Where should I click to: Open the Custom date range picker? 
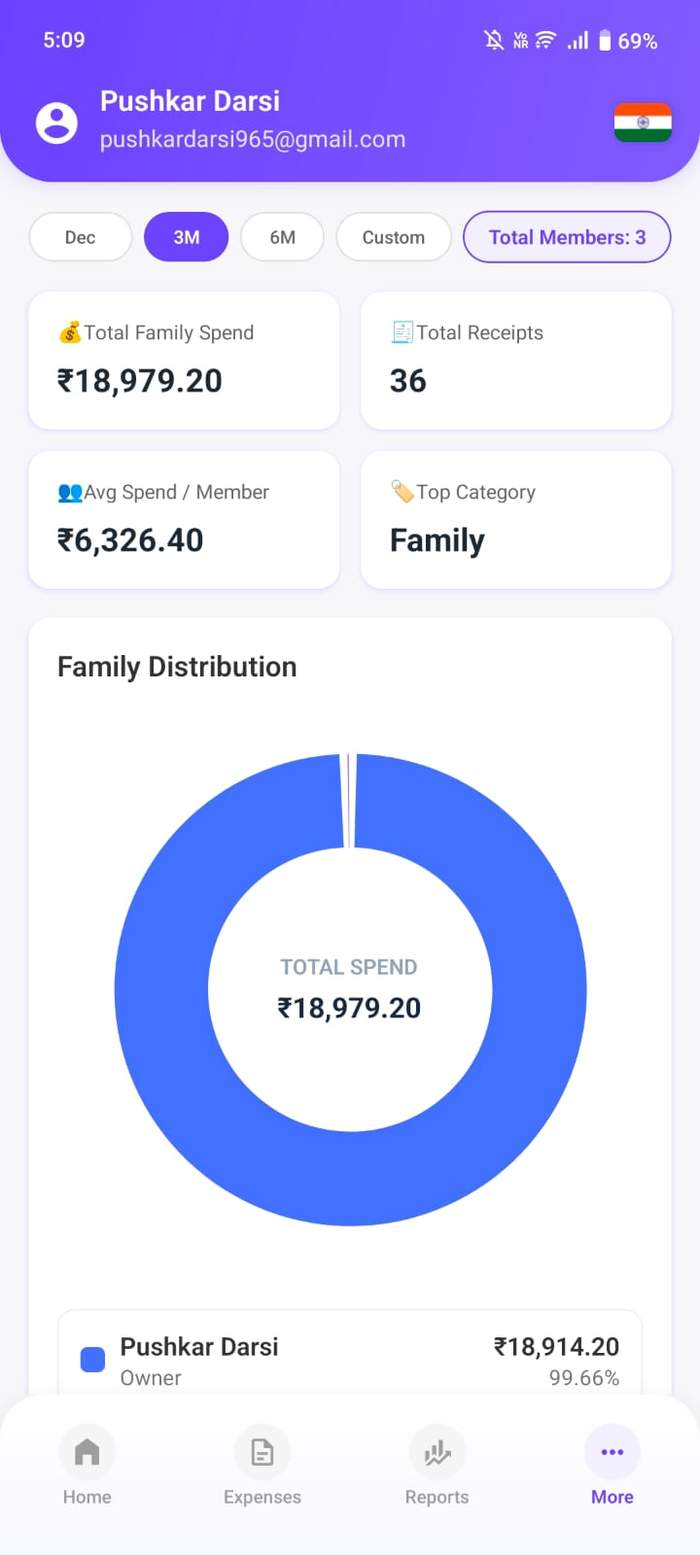click(394, 237)
